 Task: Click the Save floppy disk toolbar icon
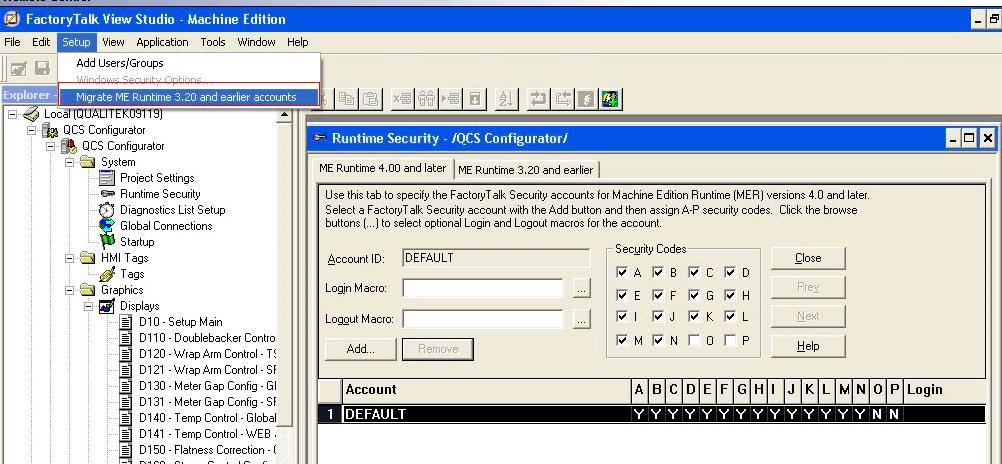click(x=42, y=68)
